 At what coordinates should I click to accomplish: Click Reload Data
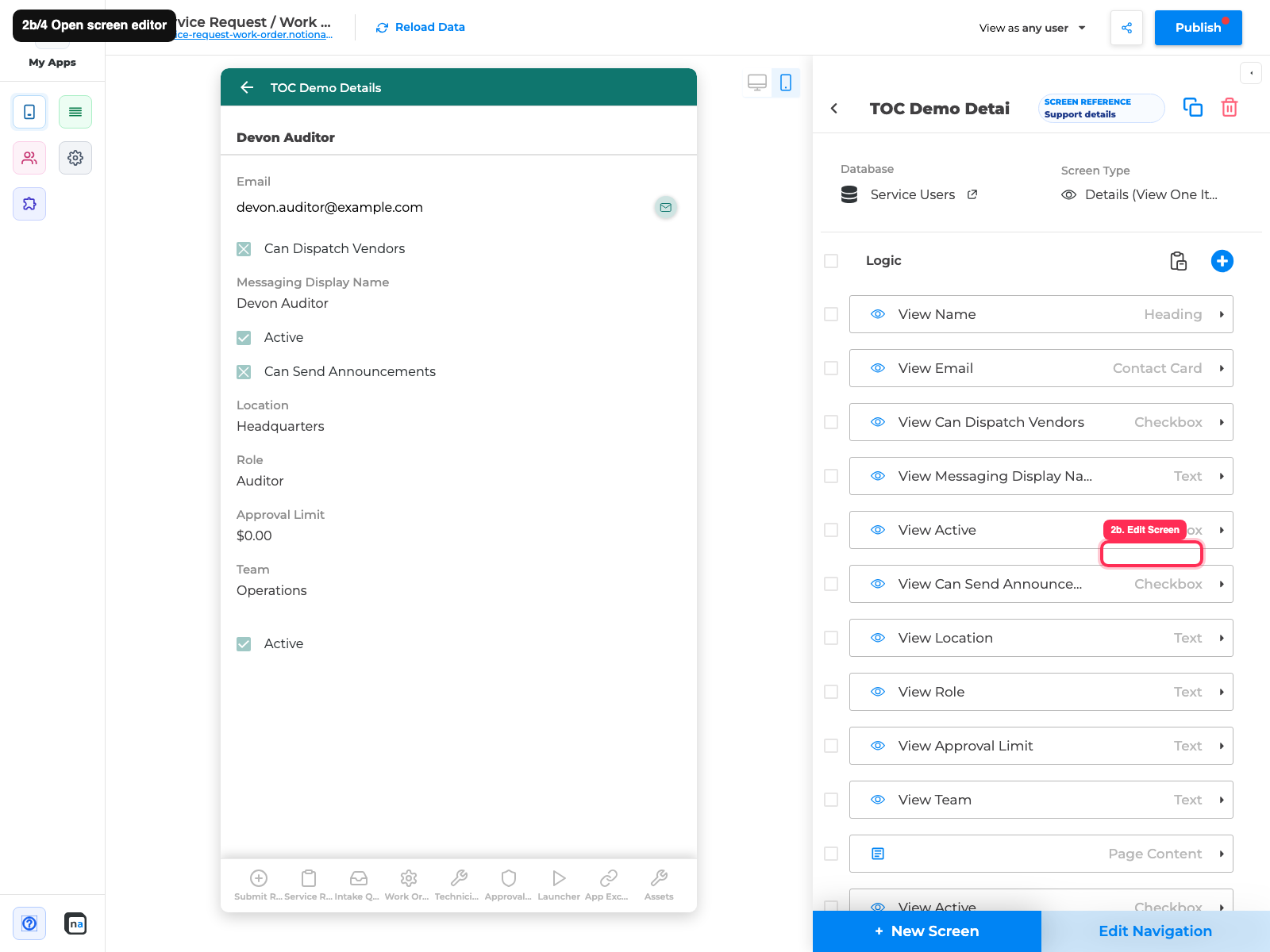421,27
